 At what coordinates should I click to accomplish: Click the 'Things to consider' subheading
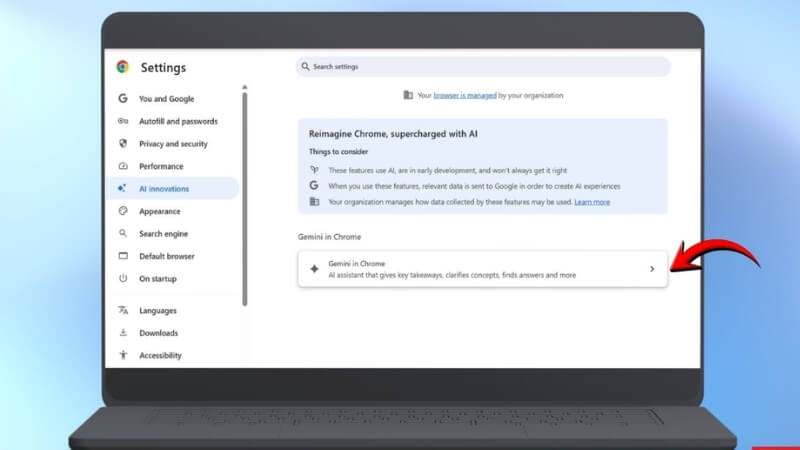(x=338, y=152)
